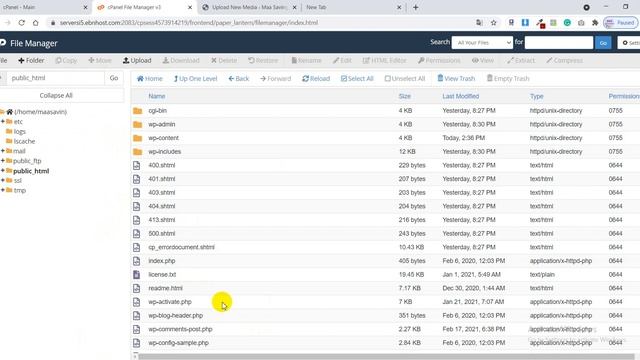Viewport: 640px width, 360px height.
Task: Select the /home/maasavin root tree node
Action: [40, 112]
